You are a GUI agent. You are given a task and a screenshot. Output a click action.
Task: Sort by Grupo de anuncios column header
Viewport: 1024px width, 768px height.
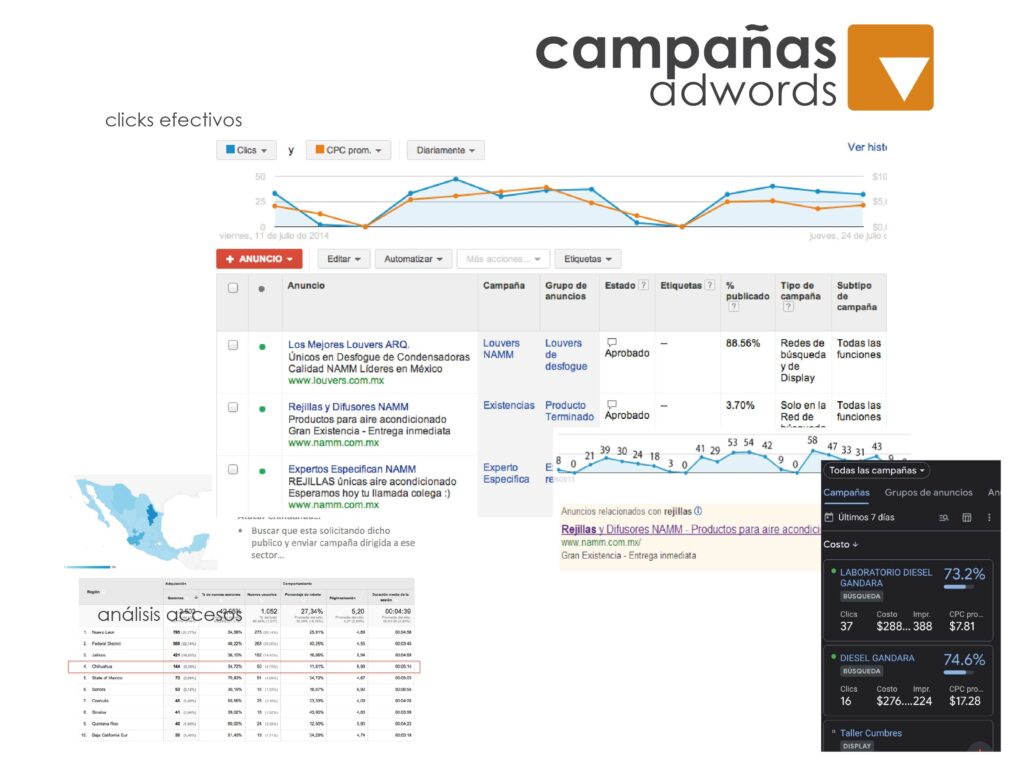click(566, 291)
